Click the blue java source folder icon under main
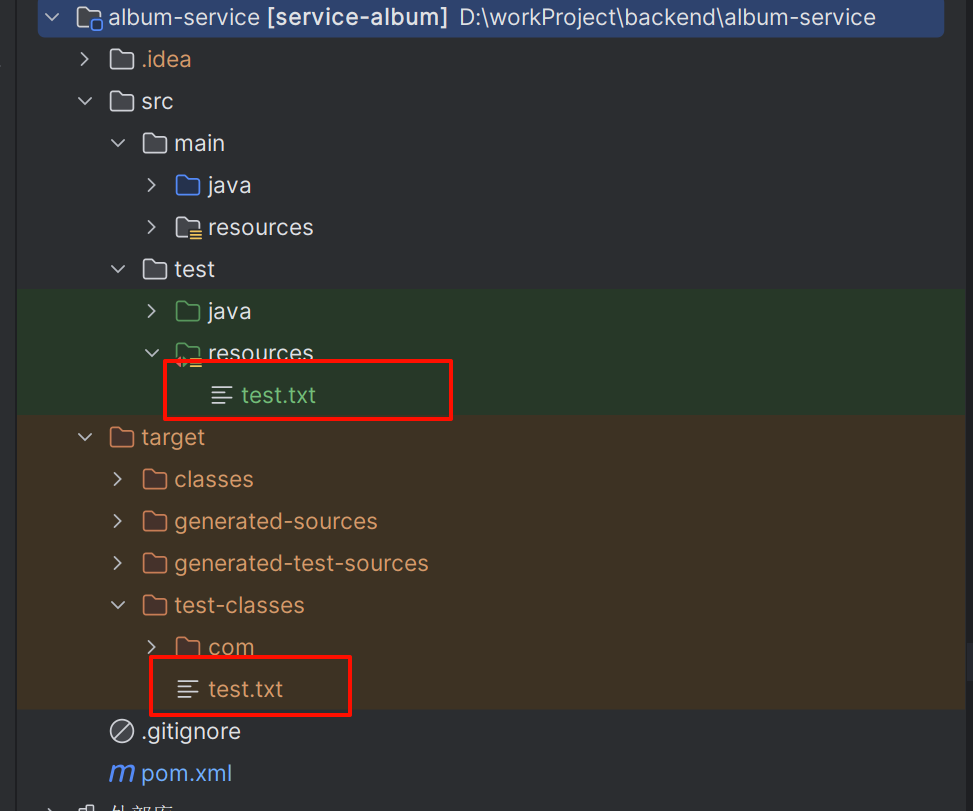Viewport: 973px width, 811px height. (x=187, y=186)
